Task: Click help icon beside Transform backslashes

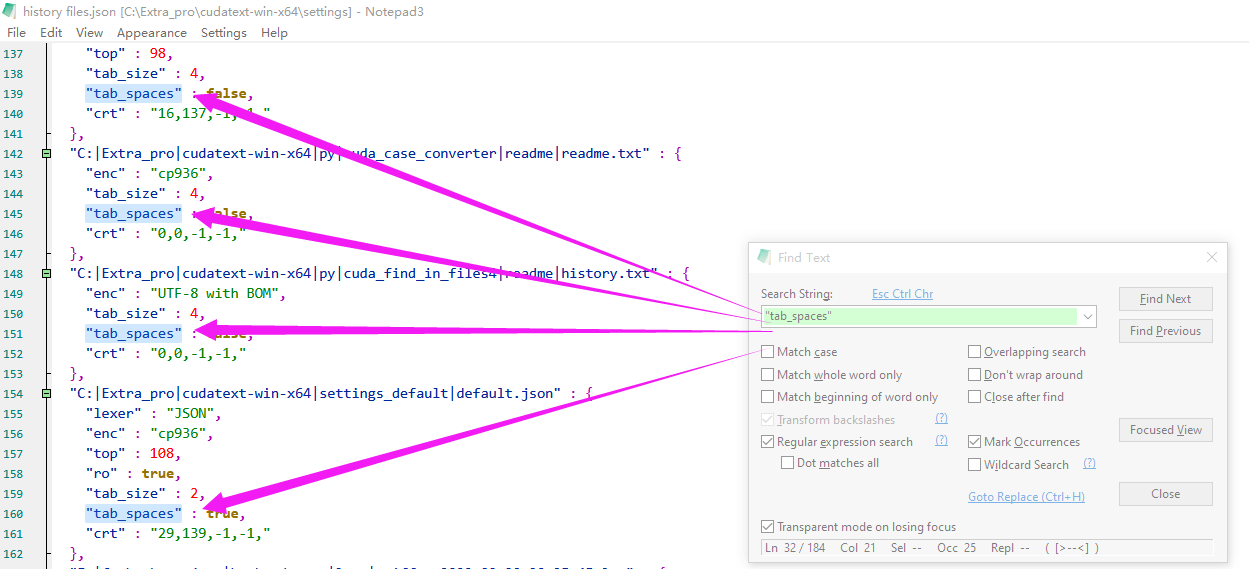Action: (x=941, y=419)
